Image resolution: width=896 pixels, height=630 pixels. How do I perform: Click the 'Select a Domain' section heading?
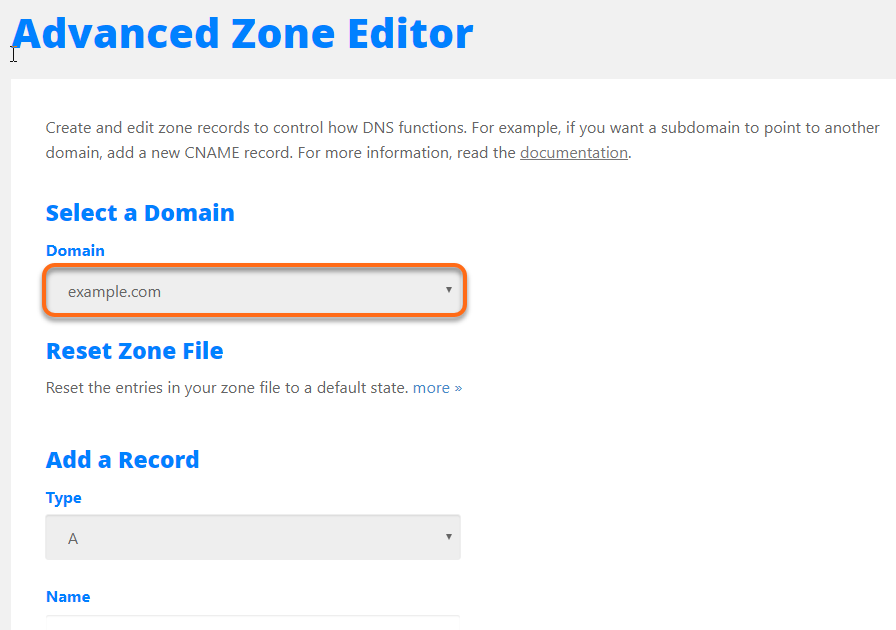pos(139,212)
